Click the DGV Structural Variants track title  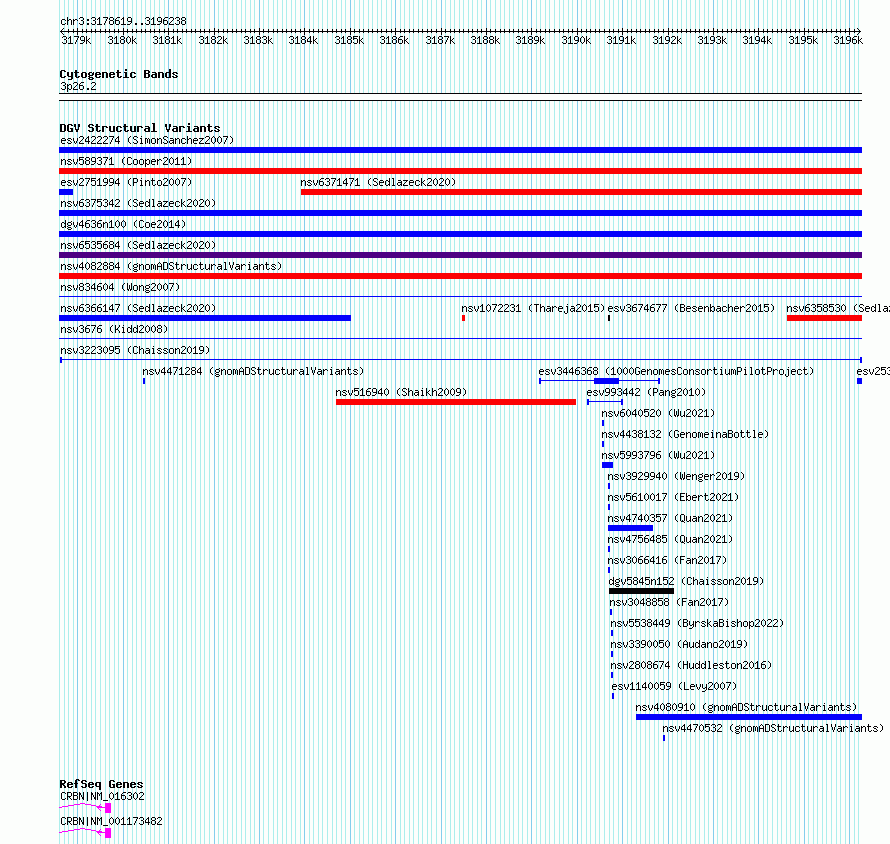[140, 128]
